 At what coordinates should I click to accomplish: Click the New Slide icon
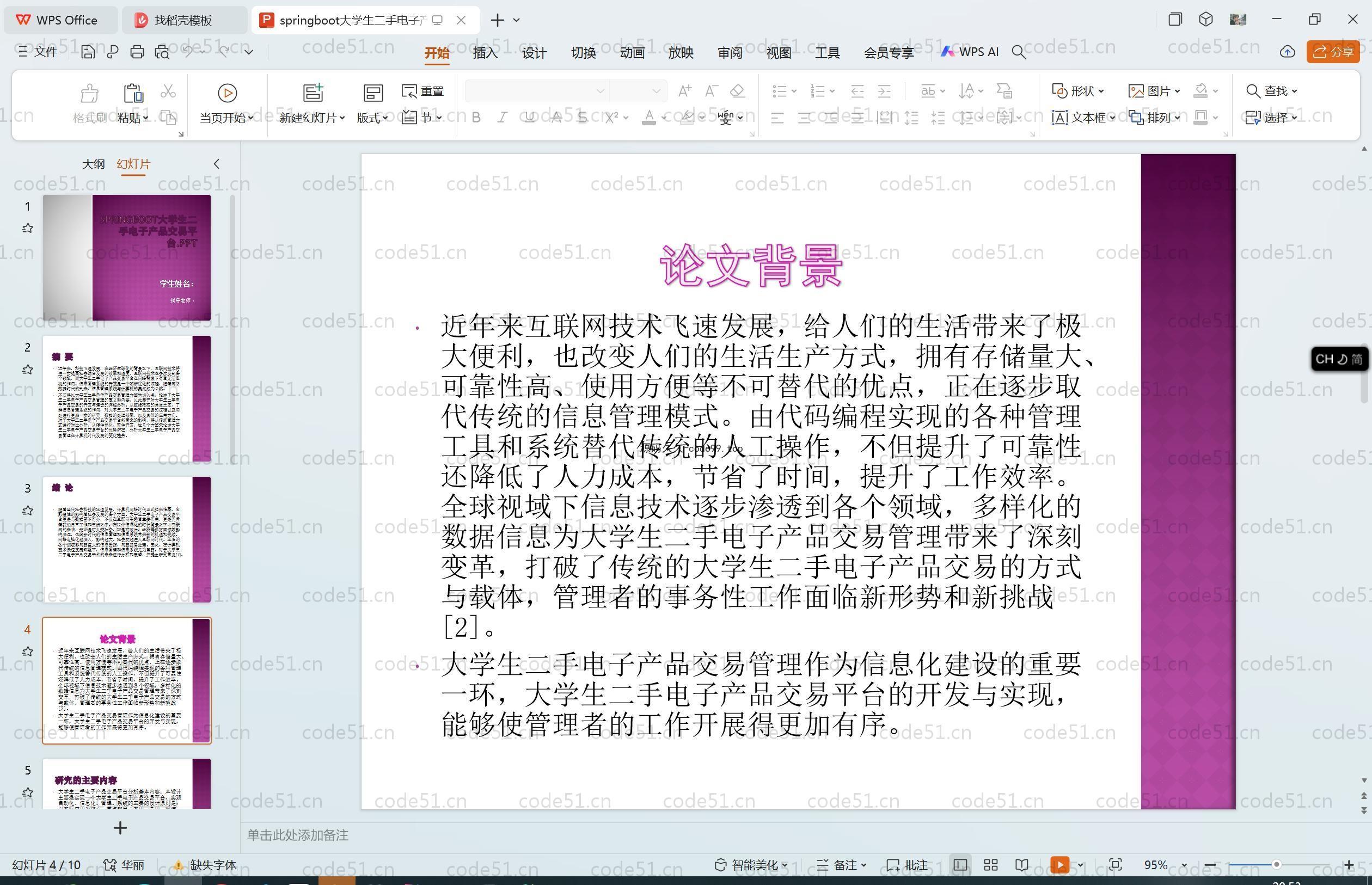coord(313,93)
